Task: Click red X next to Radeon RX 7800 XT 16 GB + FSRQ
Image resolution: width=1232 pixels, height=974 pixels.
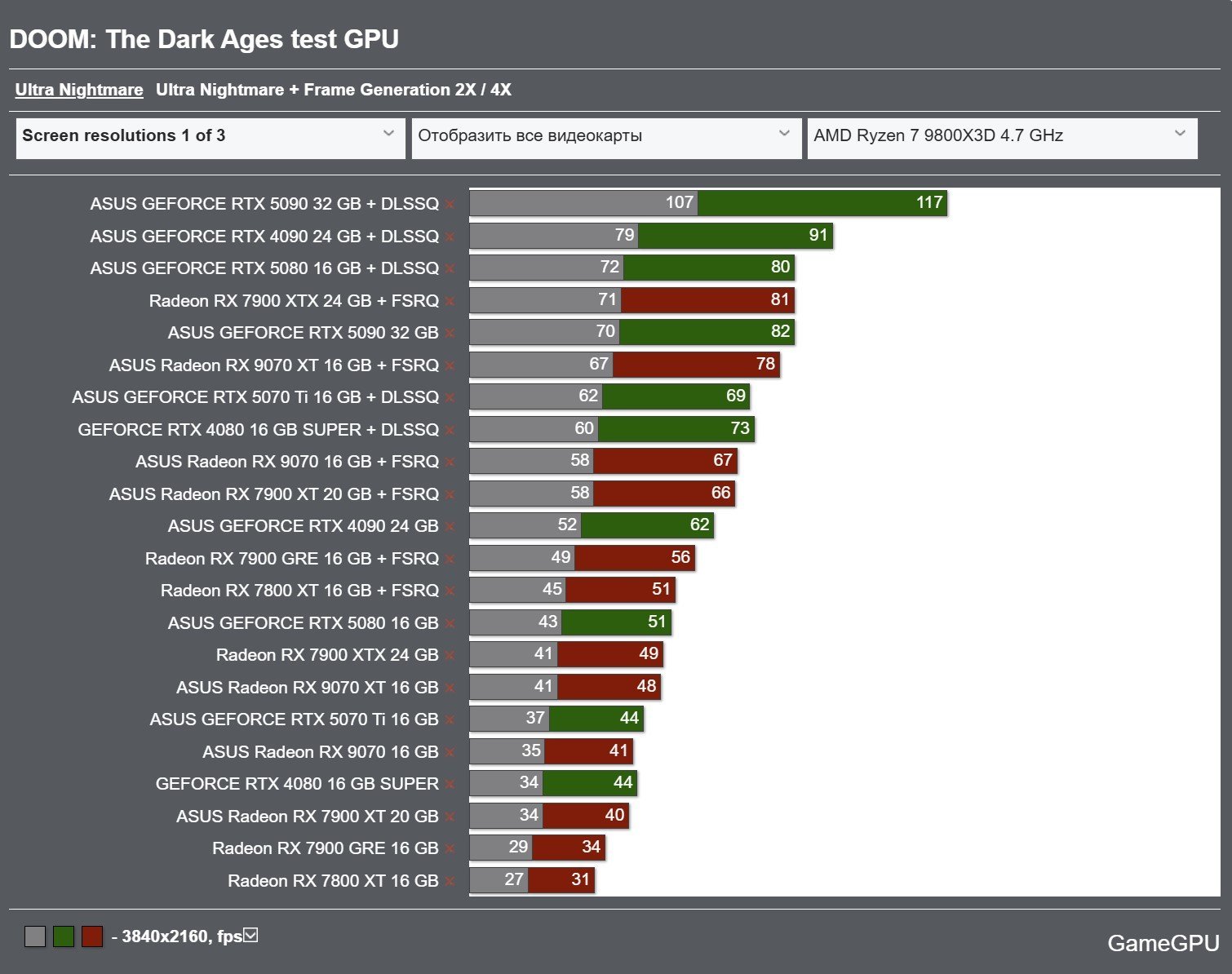Action: click(x=450, y=591)
